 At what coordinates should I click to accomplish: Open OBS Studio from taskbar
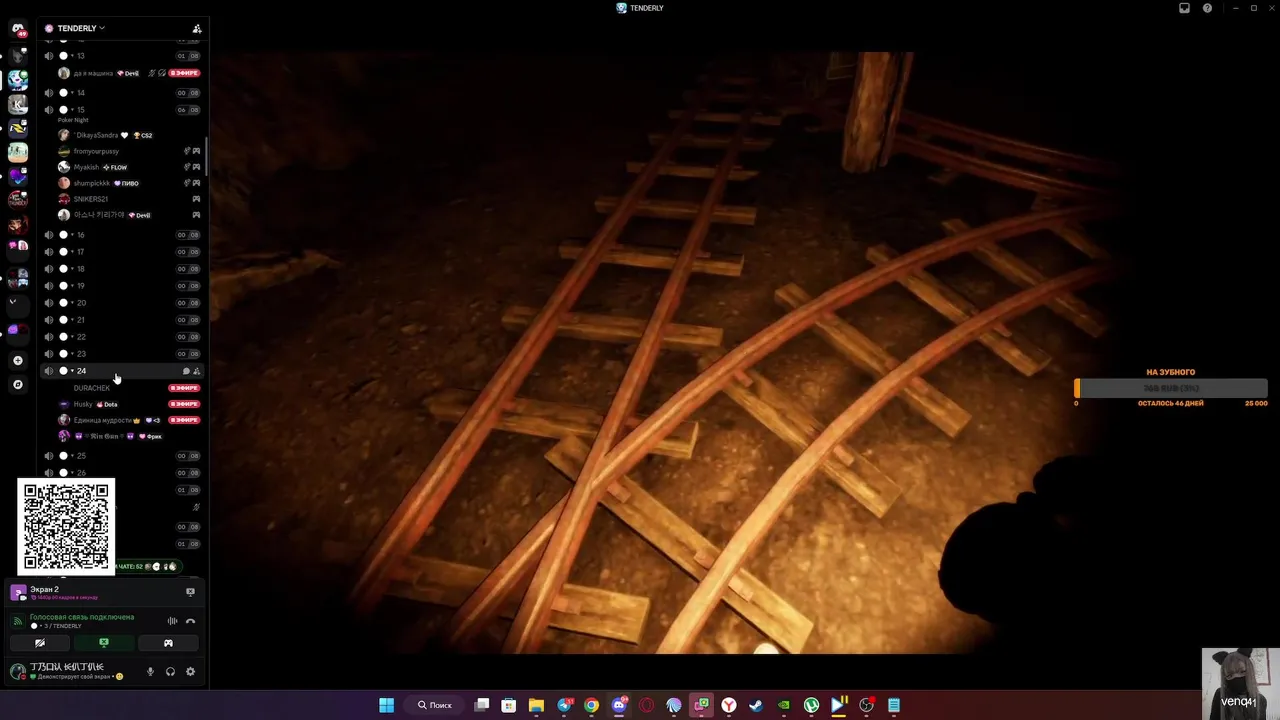[866, 705]
